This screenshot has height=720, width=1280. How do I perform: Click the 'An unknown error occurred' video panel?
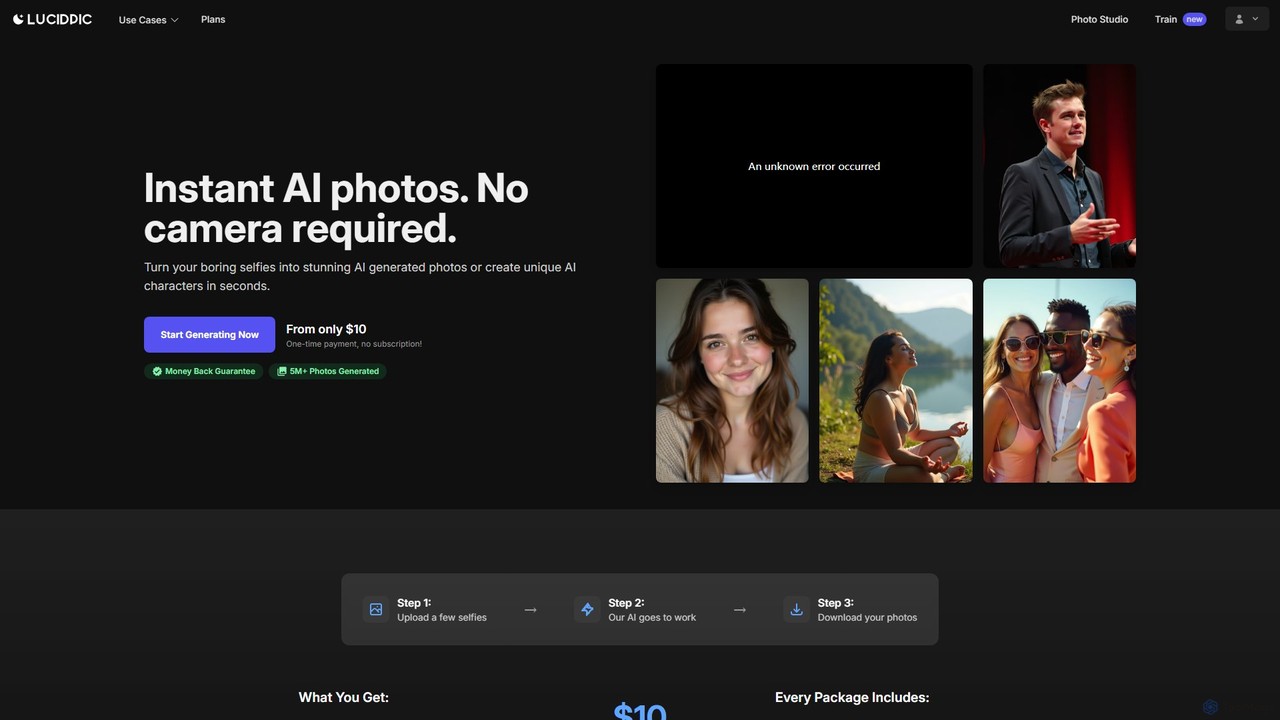(x=814, y=166)
